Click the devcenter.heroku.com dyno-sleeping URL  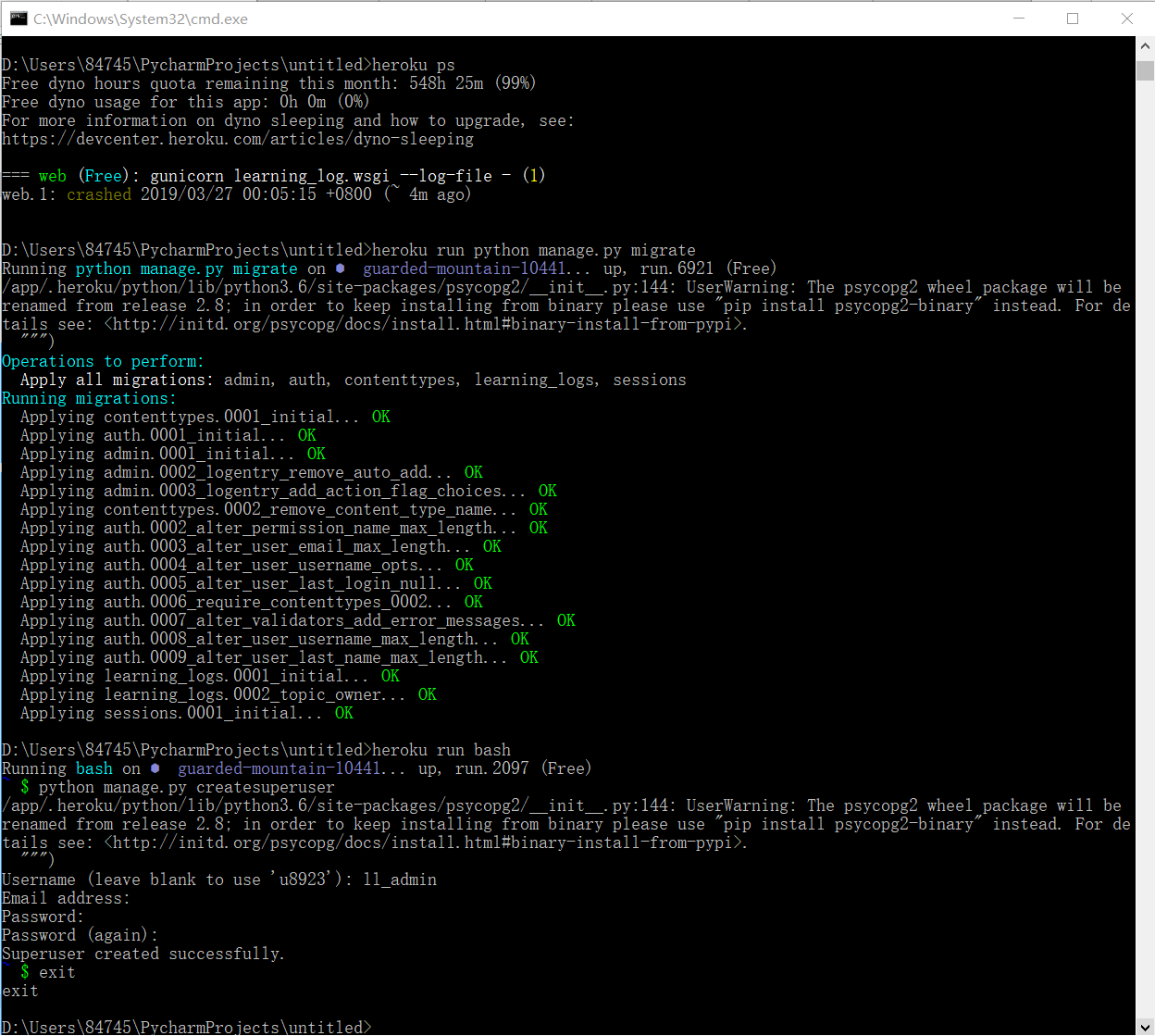(238, 139)
